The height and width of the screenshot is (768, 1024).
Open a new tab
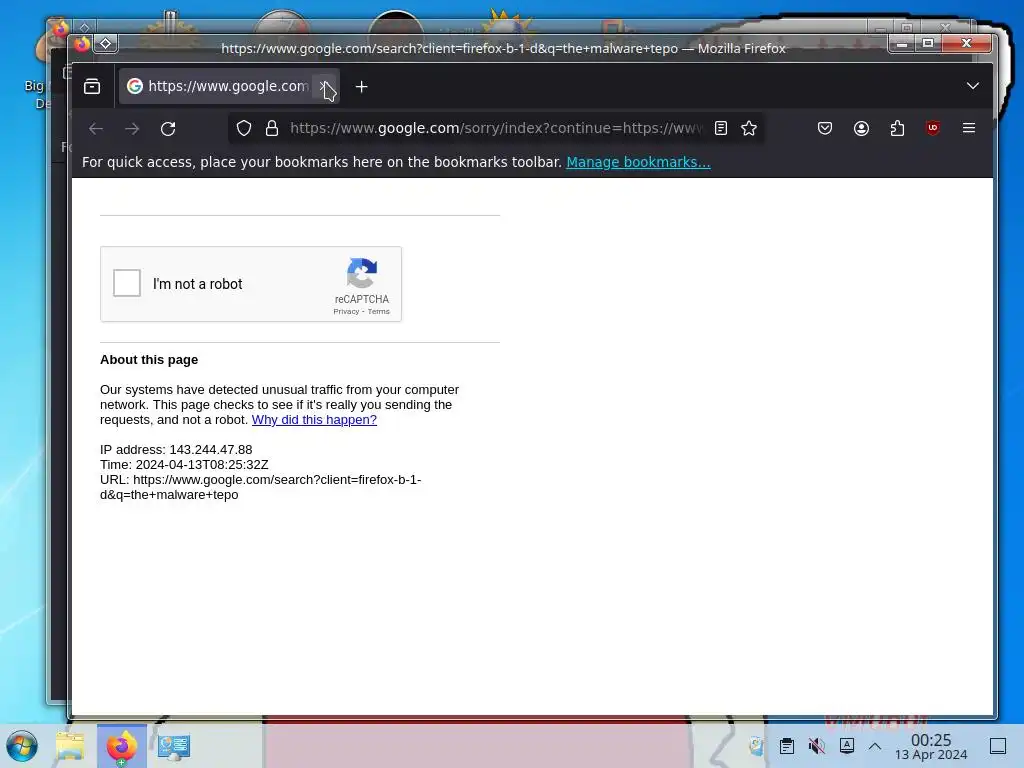(x=361, y=86)
